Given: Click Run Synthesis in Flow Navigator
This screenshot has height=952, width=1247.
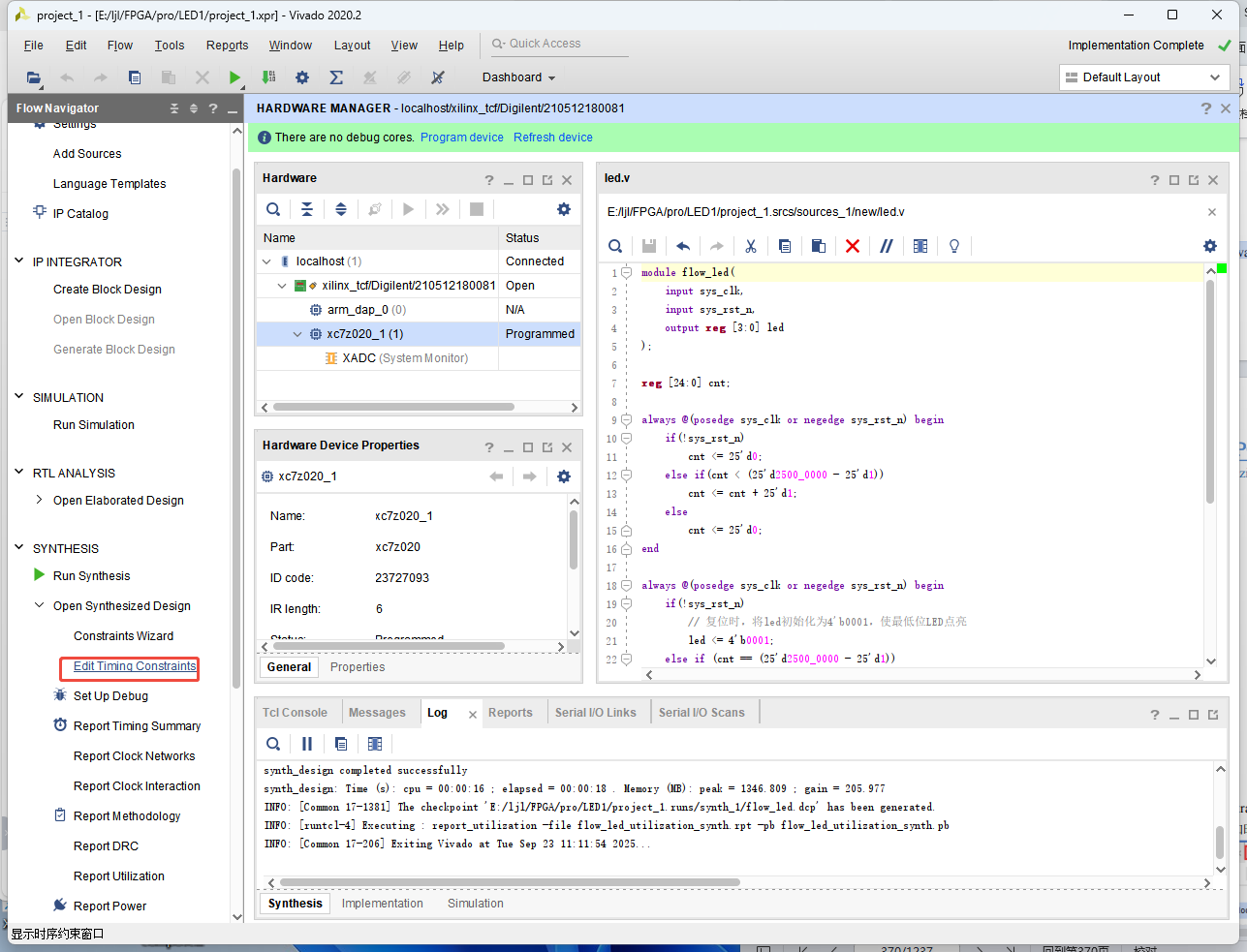Looking at the screenshot, I should pos(91,575).
